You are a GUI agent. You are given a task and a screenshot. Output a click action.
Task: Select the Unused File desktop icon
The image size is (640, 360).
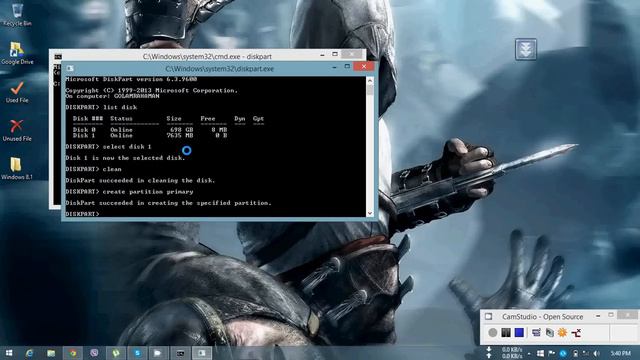click(x=17, y=131)
